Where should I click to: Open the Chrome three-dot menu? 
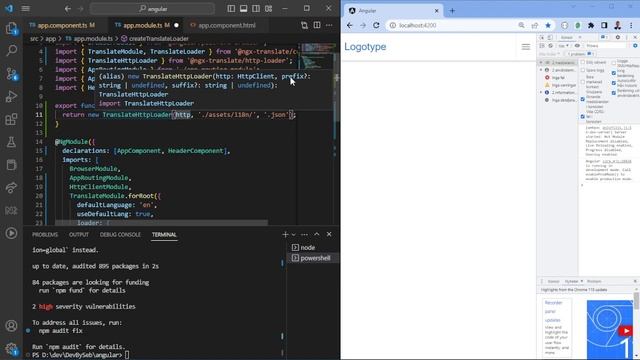[631, 25]
